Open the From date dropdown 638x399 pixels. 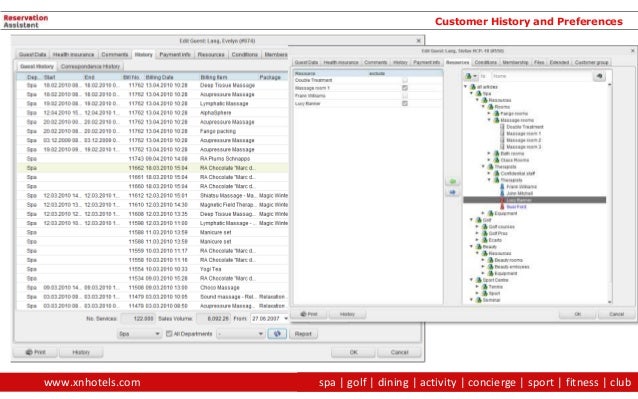(286, 318)
